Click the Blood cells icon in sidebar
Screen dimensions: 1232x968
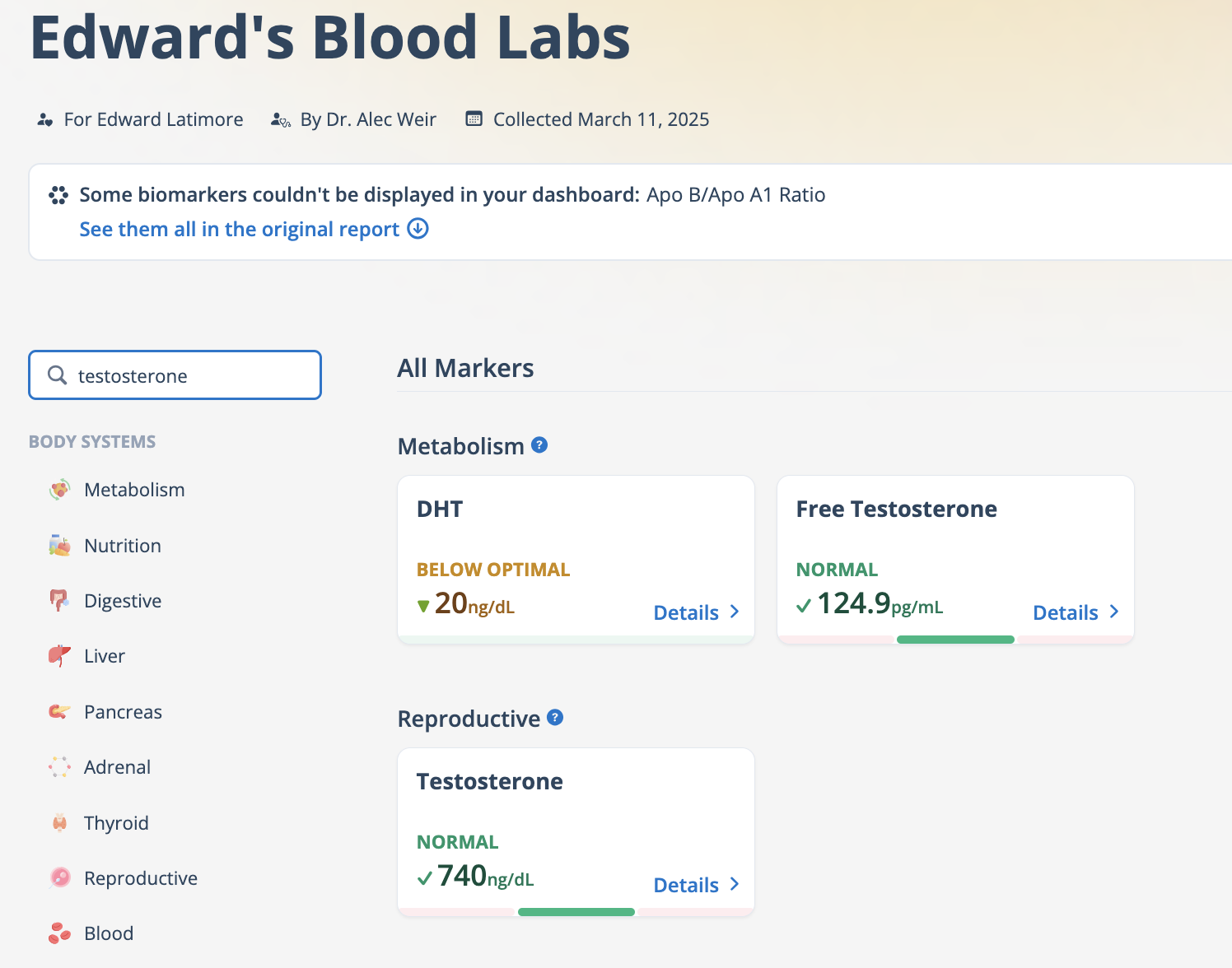click(x=59, y=933)
